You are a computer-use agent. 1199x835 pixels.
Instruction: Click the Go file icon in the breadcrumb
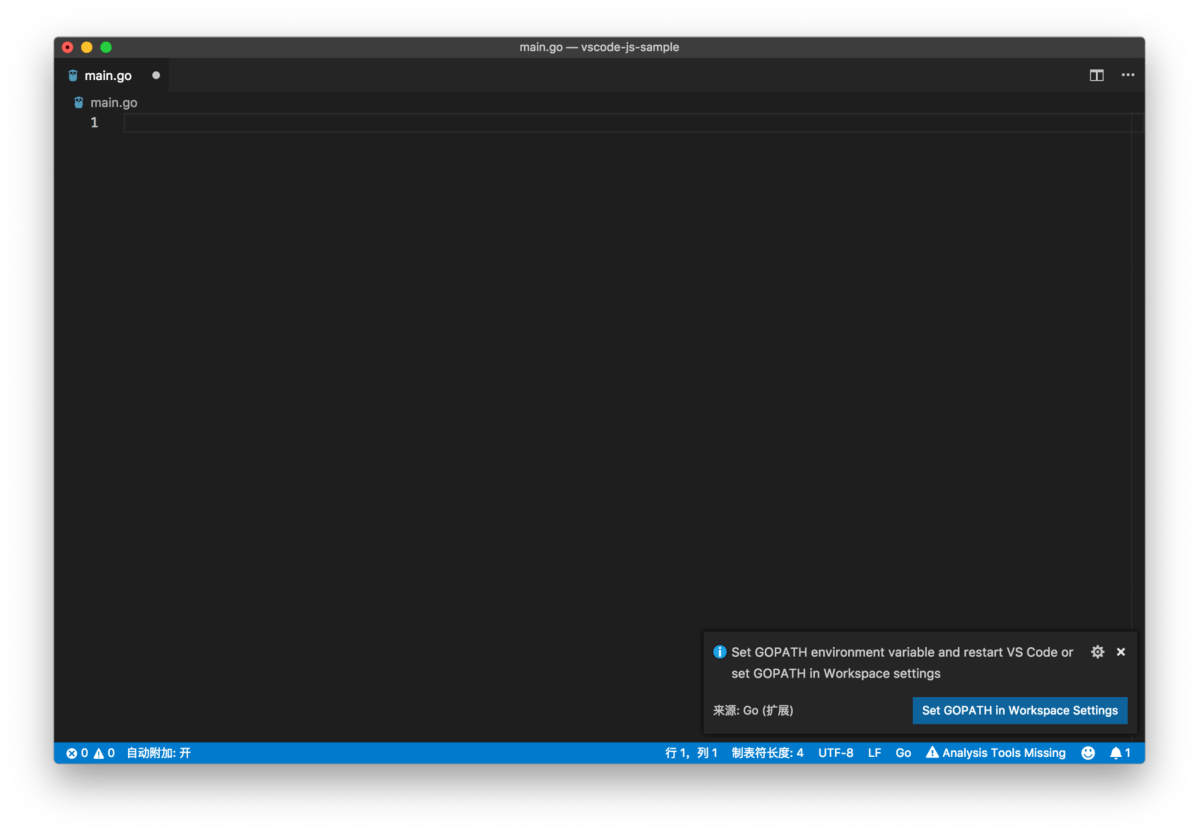(x=79, y=102)
